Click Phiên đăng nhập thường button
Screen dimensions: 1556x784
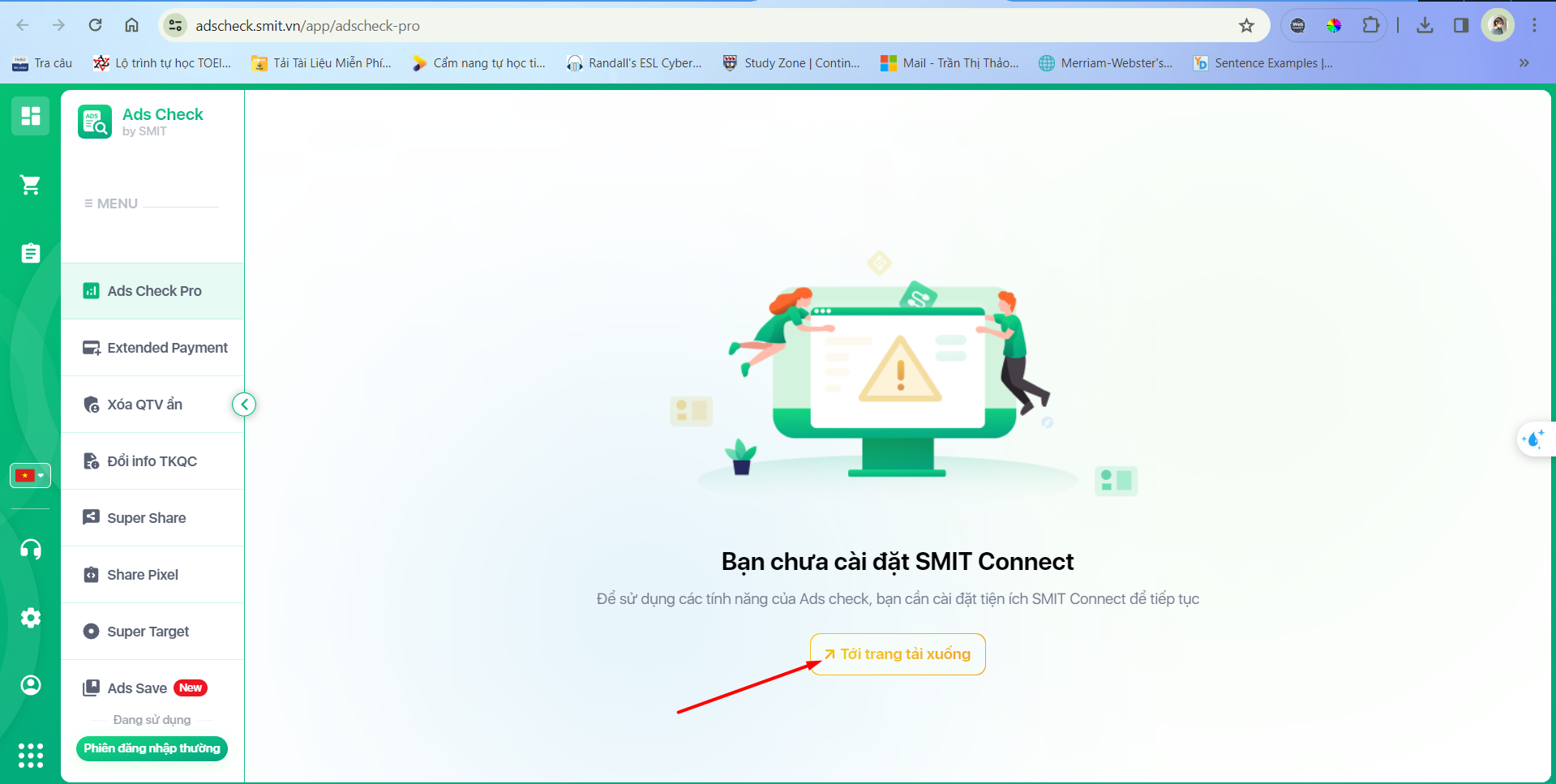coord(152,748)
